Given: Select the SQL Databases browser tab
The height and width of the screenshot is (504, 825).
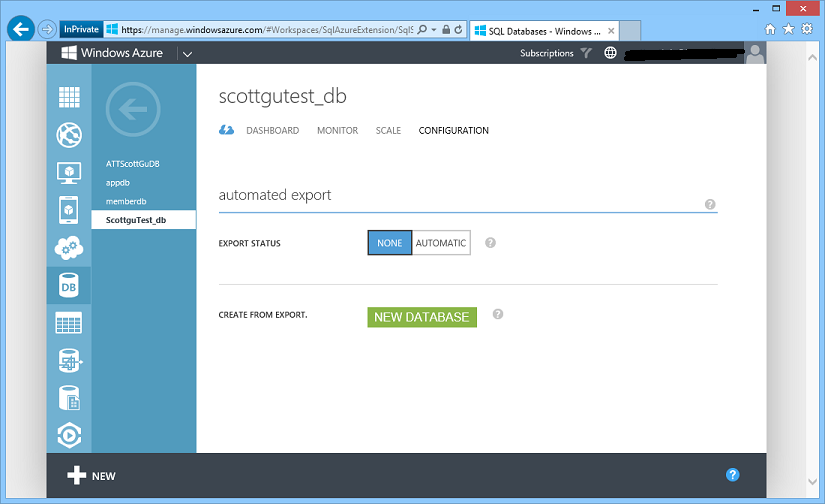Looking at the screenshot, I should point(544,31).
